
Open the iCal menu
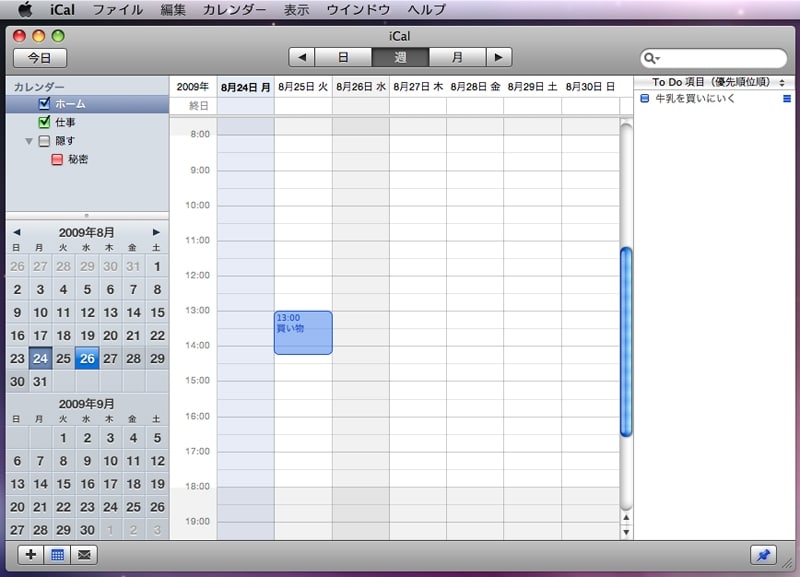[62, 10]
